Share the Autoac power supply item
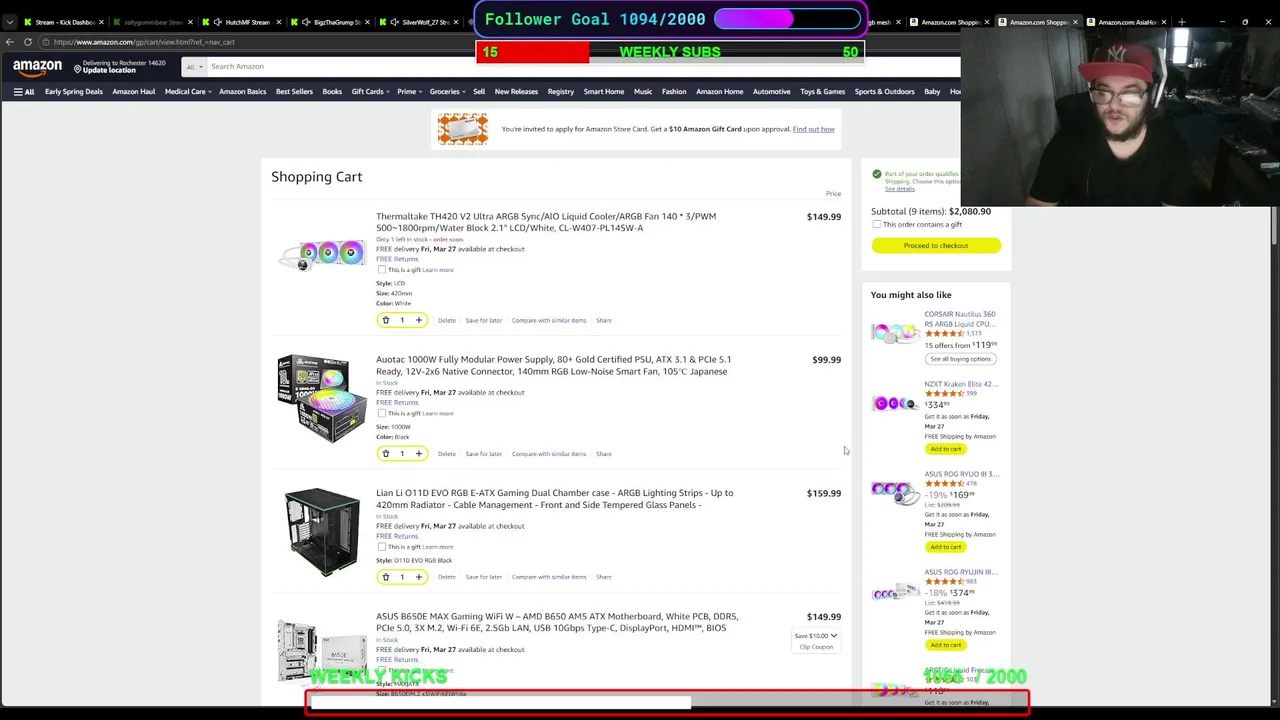The height and width of the screenshot is (720, 1280). click(604, 454)
